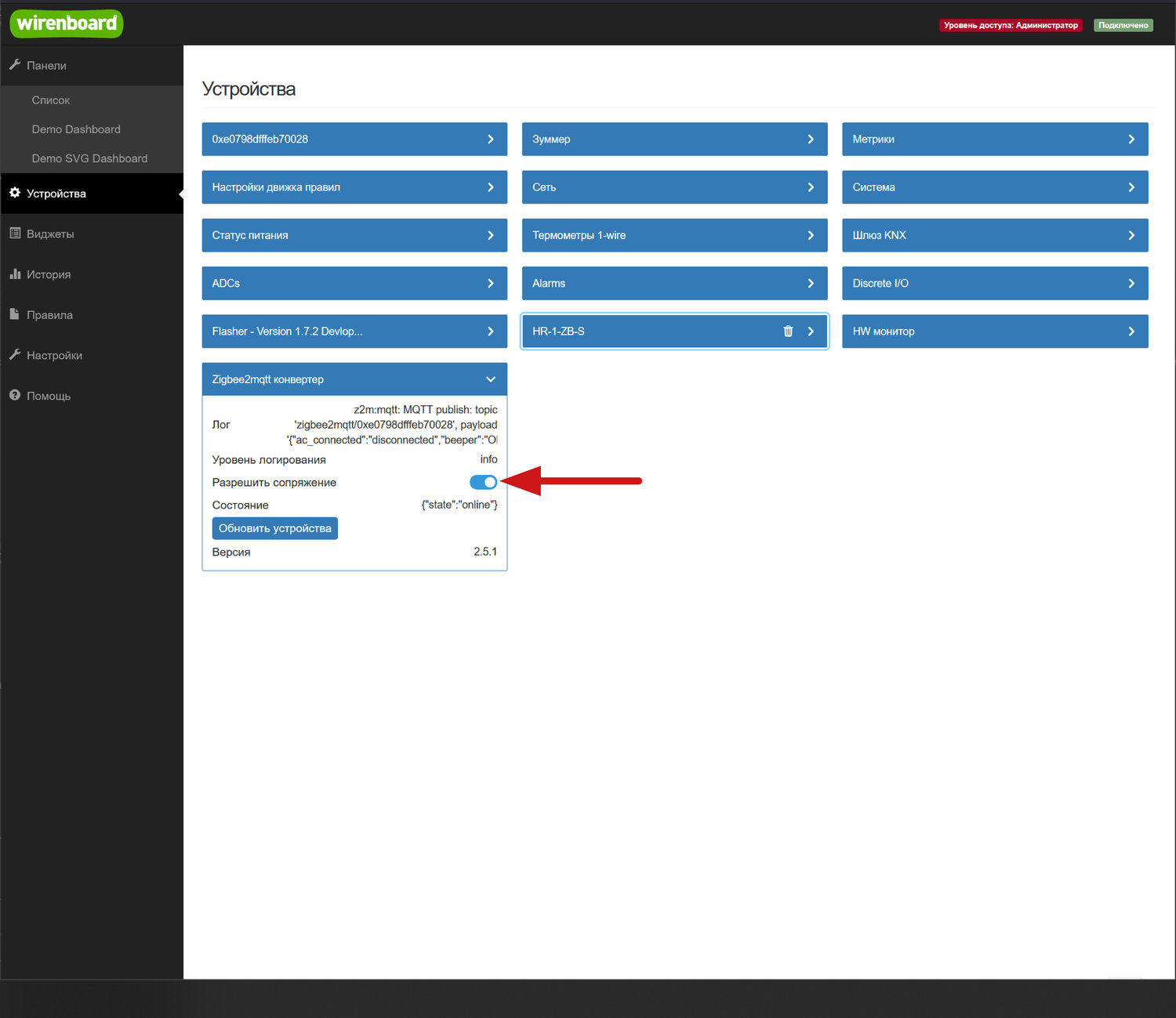The height and width of the screenshot is (1018, 1176).
Task: Expand the Метрики device card chevron
Action: tap(1131, 139)
